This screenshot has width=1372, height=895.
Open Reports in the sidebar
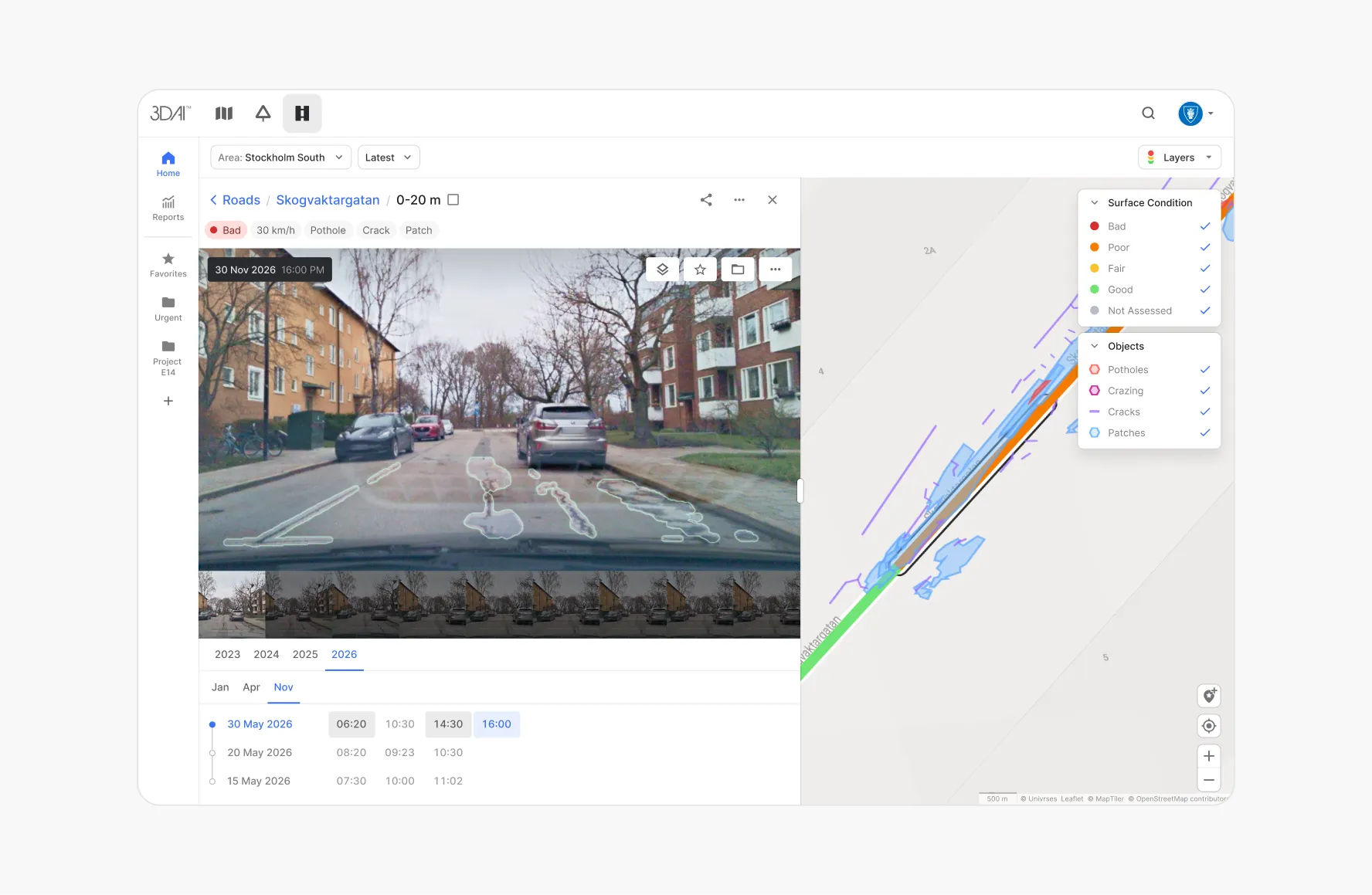[x=168, y=208]
